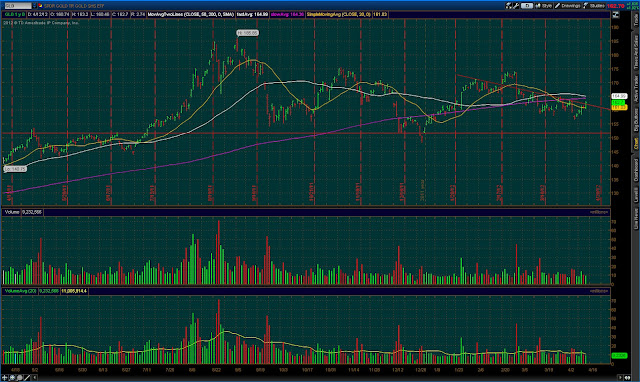
Task: Click the slowAvg value label in magenta
Action: coord(288,14)
